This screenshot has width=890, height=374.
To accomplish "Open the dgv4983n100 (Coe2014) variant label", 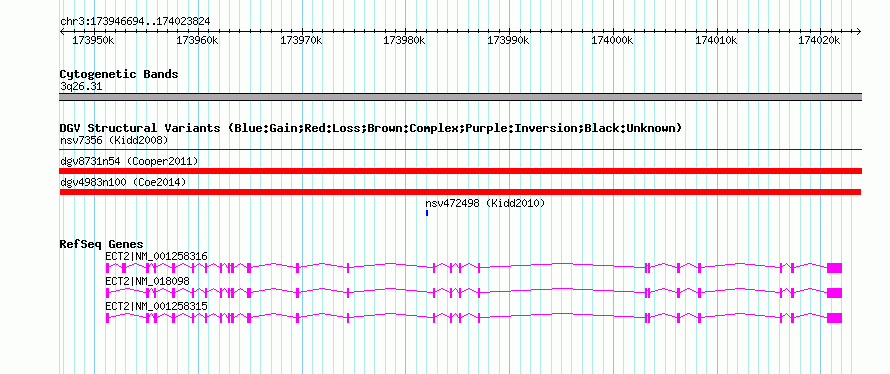I will click(x=123, y=182).
